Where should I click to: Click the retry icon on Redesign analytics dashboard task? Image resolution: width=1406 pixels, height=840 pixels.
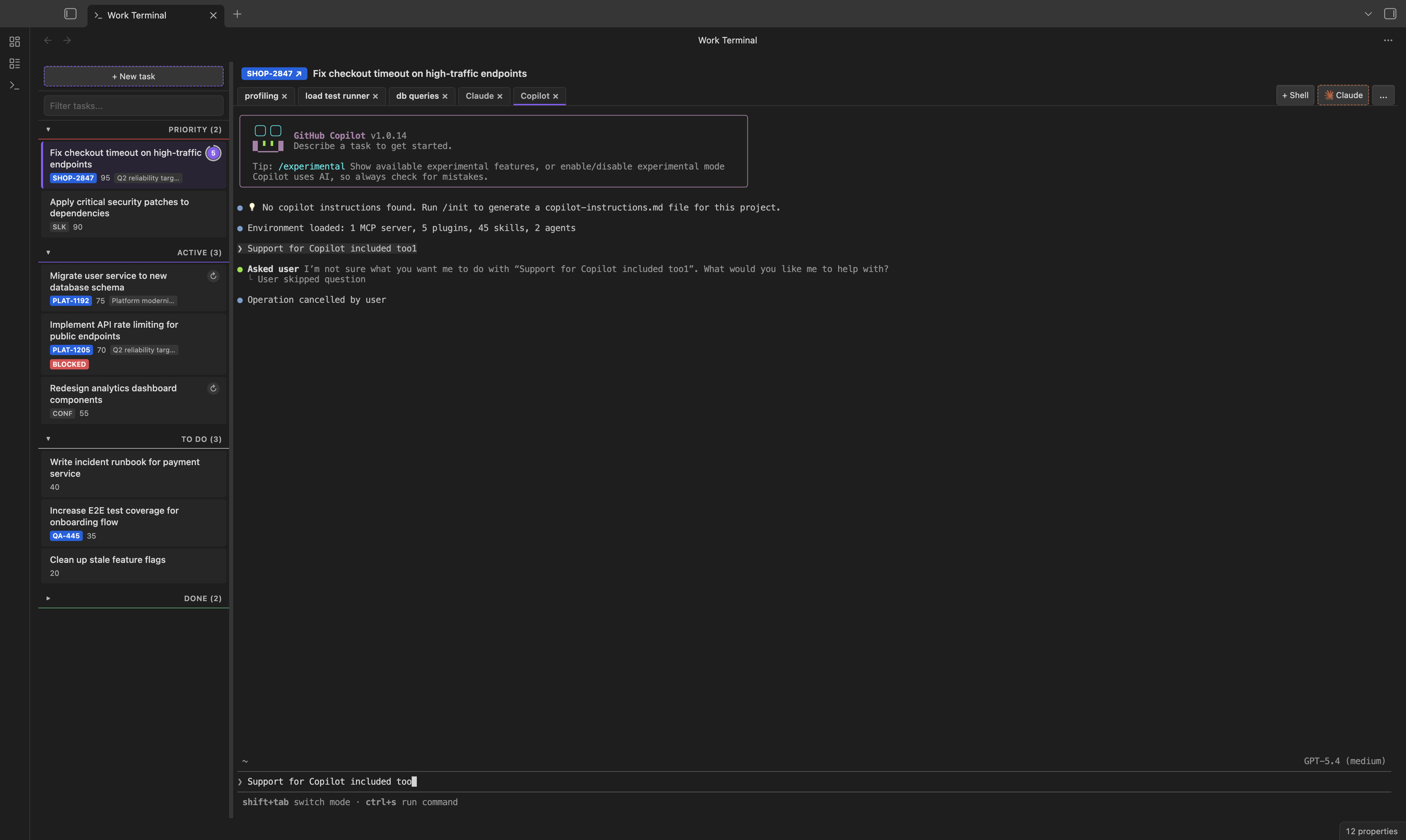213,388
